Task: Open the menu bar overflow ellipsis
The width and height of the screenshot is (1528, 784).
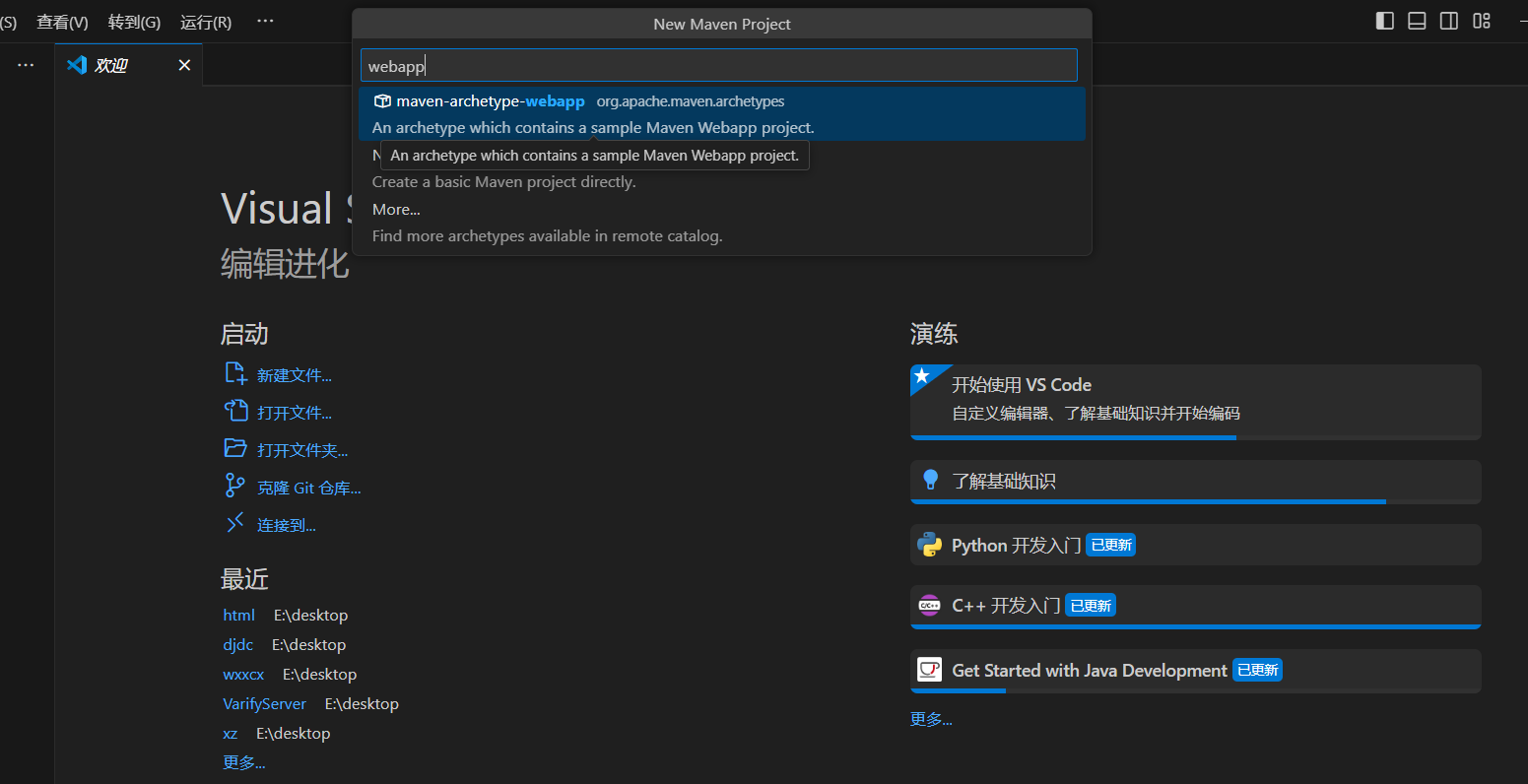Action: click(x=265, y=21)
